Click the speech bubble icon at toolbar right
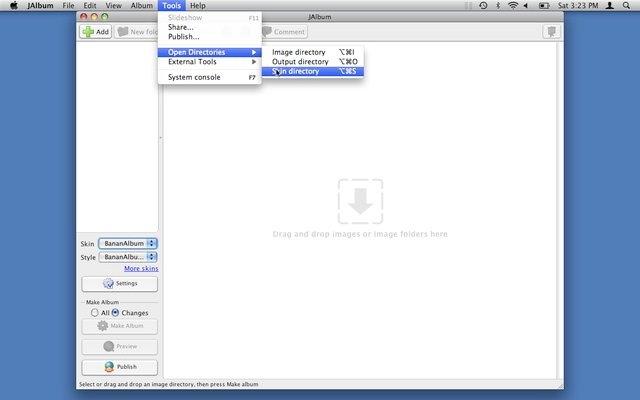 click(551, 31)
